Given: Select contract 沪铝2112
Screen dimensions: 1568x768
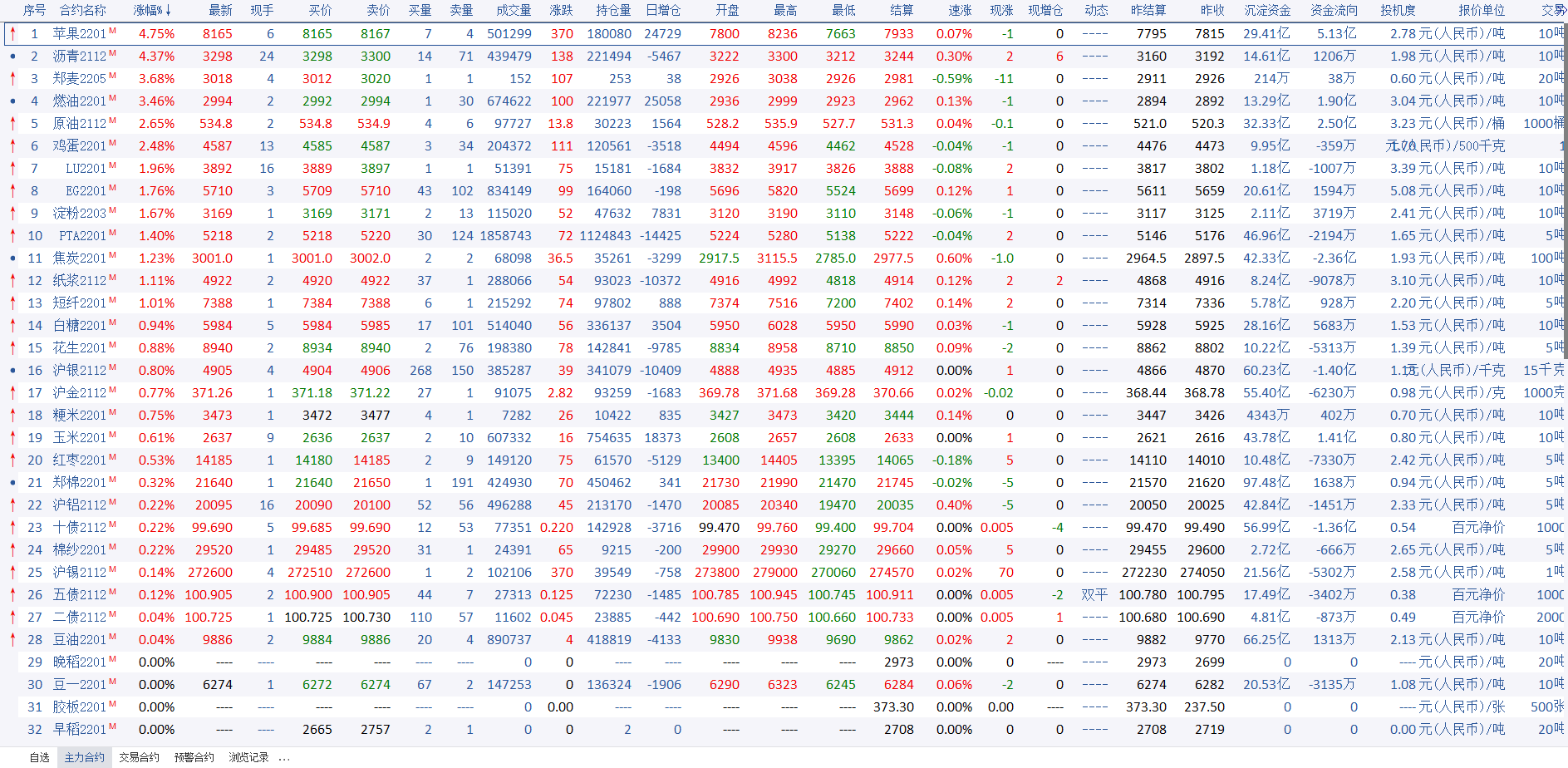Looking at the screenshot, I should [80, 505].
